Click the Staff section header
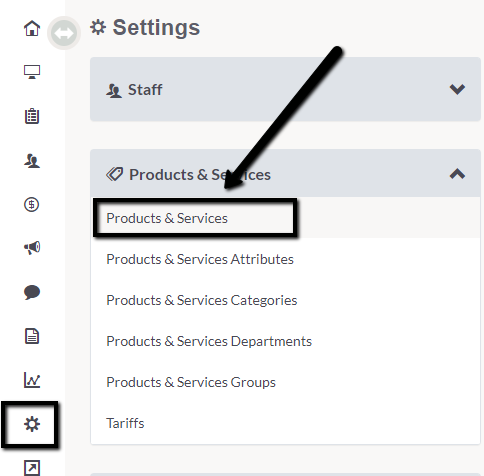Viewport: 484px width, 476px height. point(285,89)
